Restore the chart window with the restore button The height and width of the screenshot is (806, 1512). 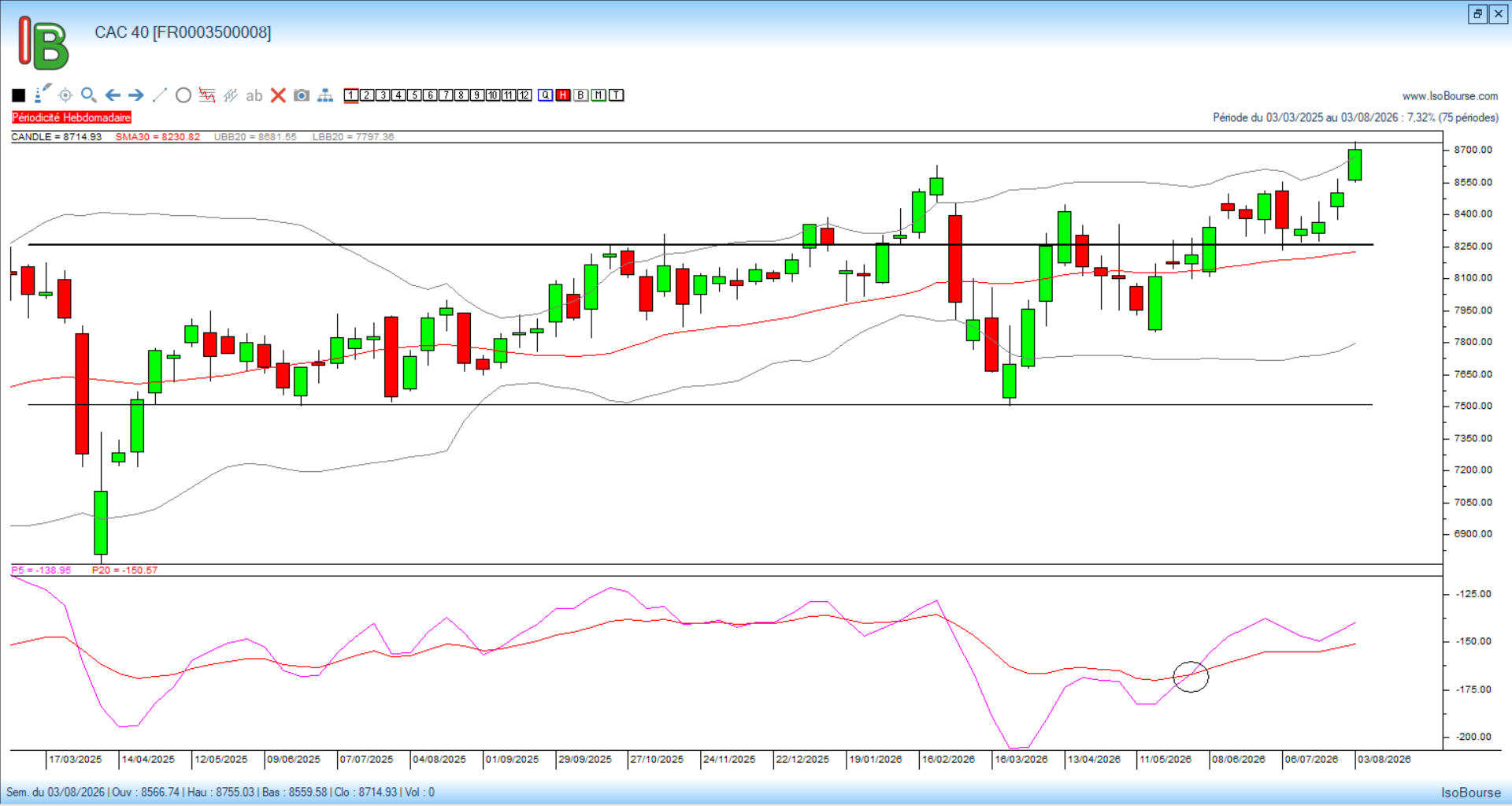pyautogui.click(x=1477, y=14)
